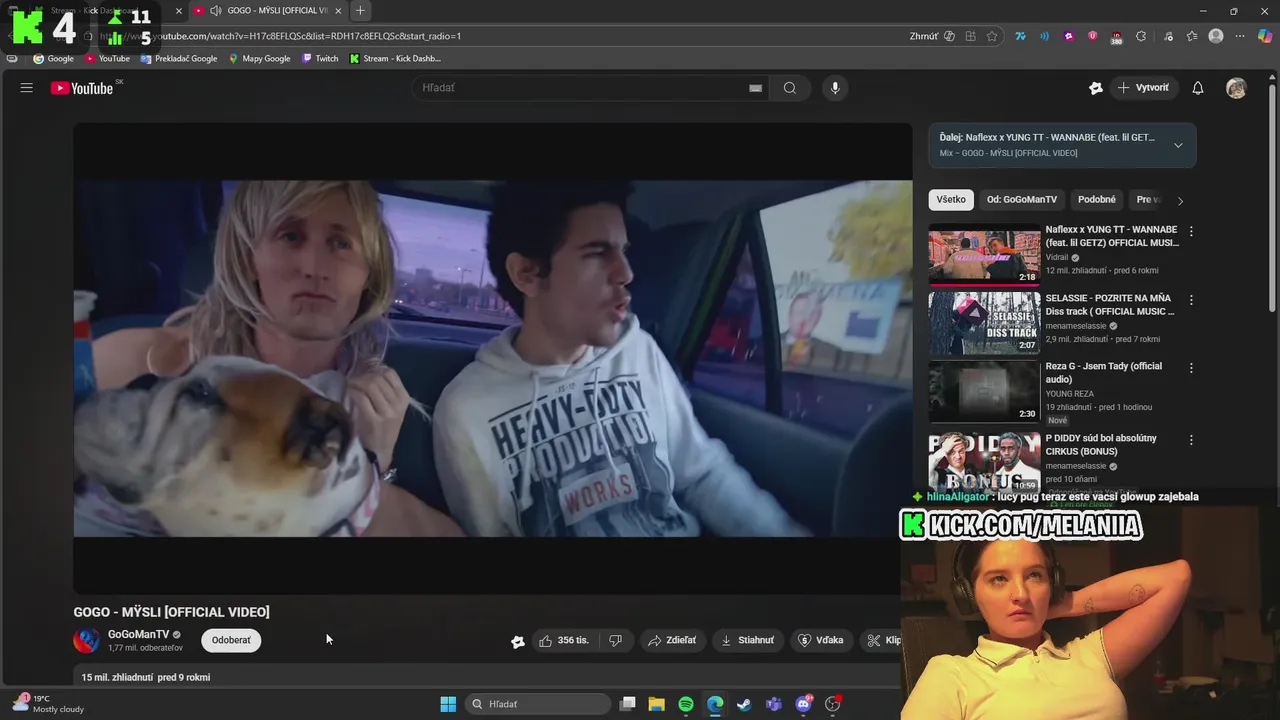Share the video via Zdieľať
This screenshot has width=1280, height=720.
[x=672, y=640]
